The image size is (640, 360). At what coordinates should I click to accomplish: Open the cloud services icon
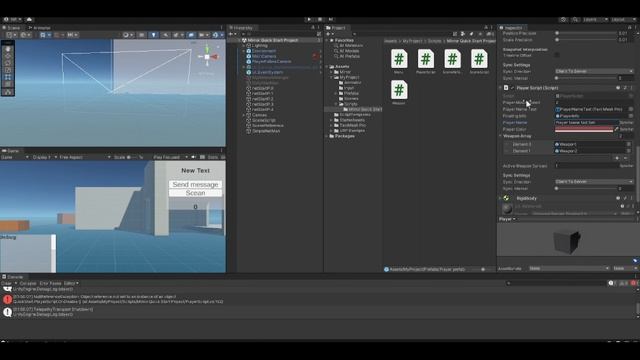click(x=29, y=19)
